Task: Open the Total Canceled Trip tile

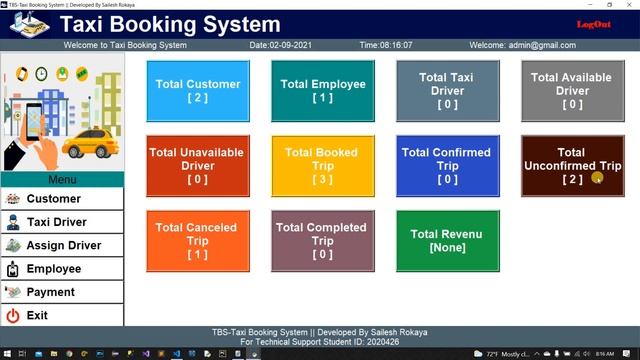Action: tap(198, 241)
